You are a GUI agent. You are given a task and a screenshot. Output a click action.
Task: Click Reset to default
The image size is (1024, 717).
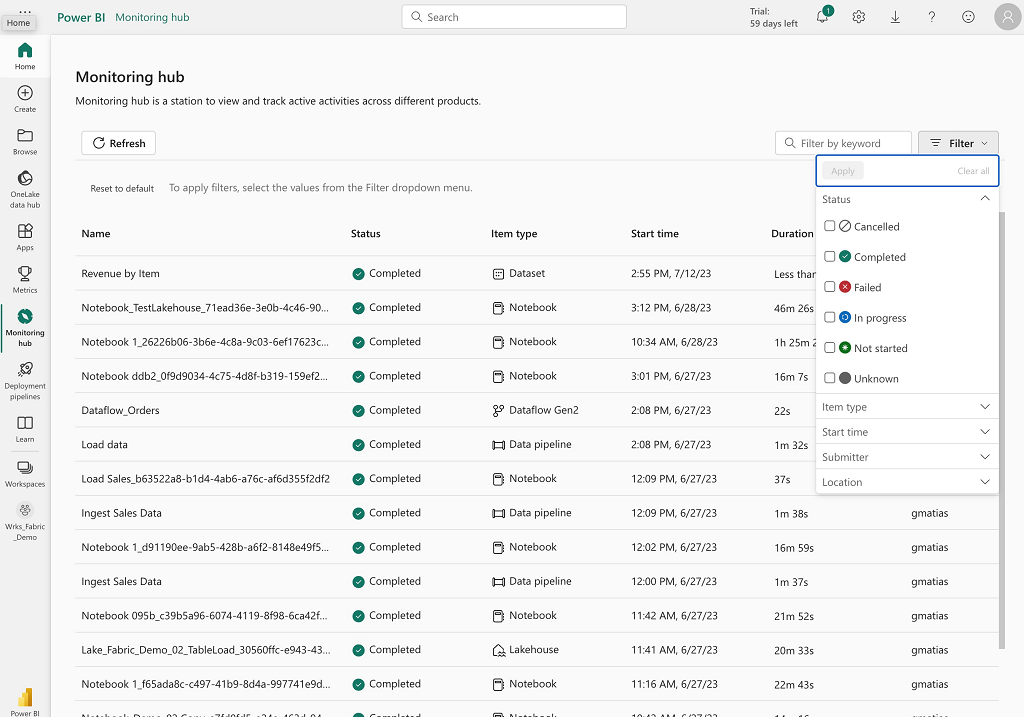pyautogui.click(x=122, y=189)
